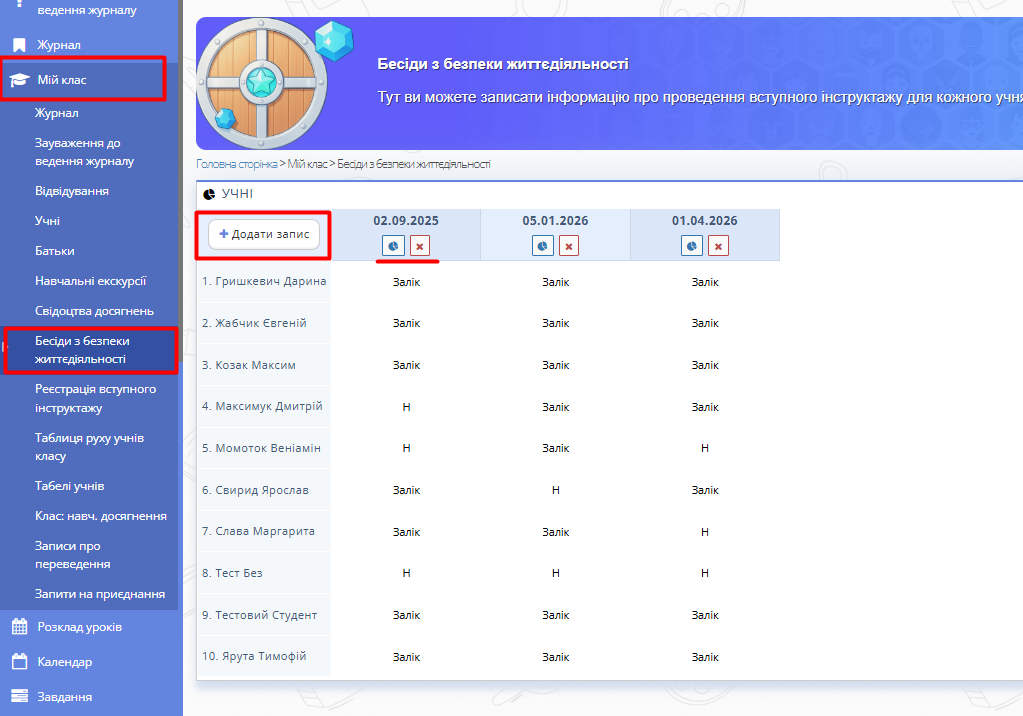Viewport: 1023px width, 716px height.
Task: Open the top-level Журнал bookmark item
Action: 58,45
